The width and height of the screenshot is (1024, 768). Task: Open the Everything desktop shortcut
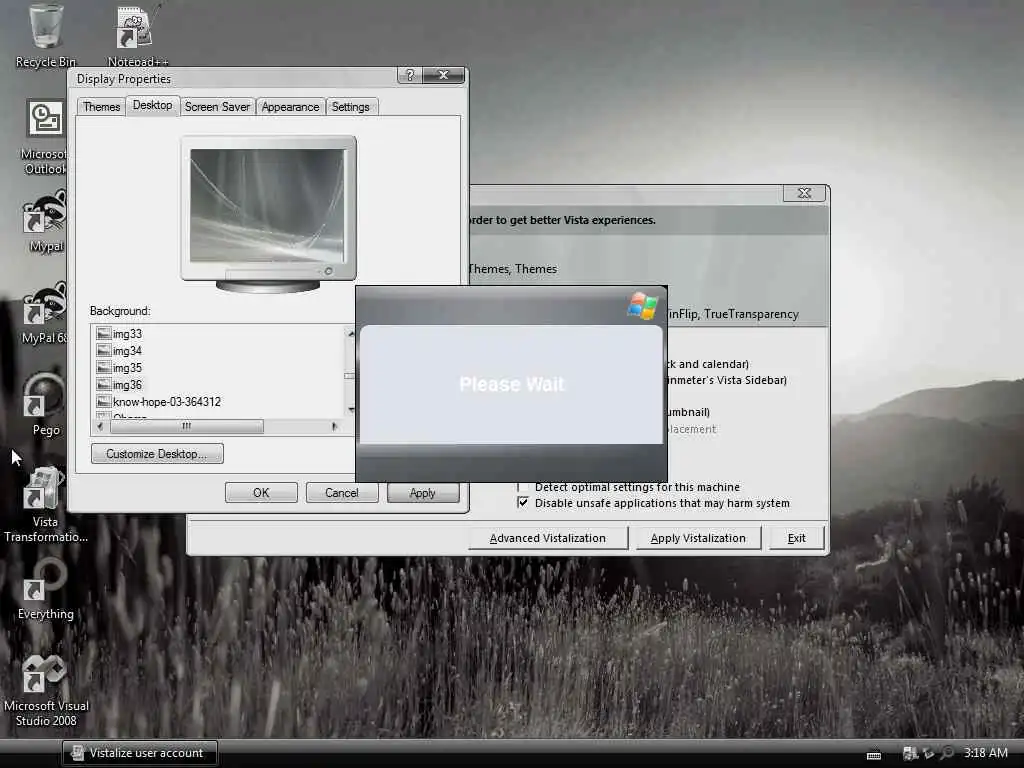(x=46, y=590)
